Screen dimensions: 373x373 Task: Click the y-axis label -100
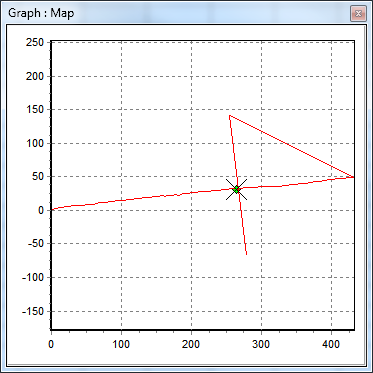point(33,277)
